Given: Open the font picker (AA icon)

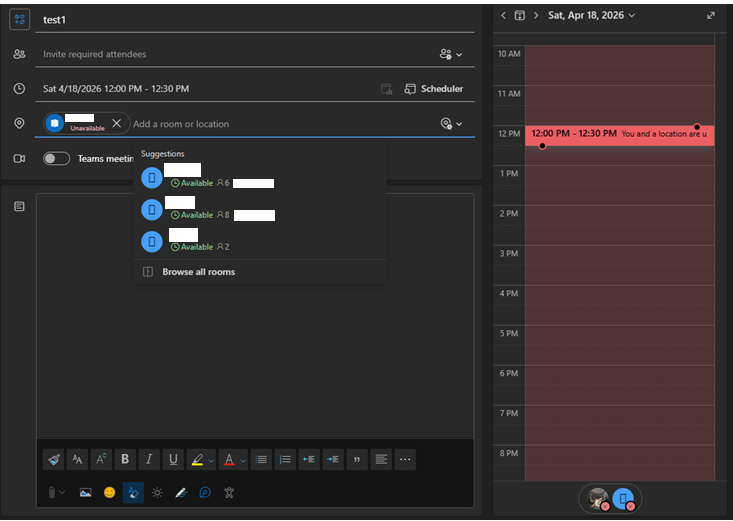Looking at the screenshot, I should point(77,459).
